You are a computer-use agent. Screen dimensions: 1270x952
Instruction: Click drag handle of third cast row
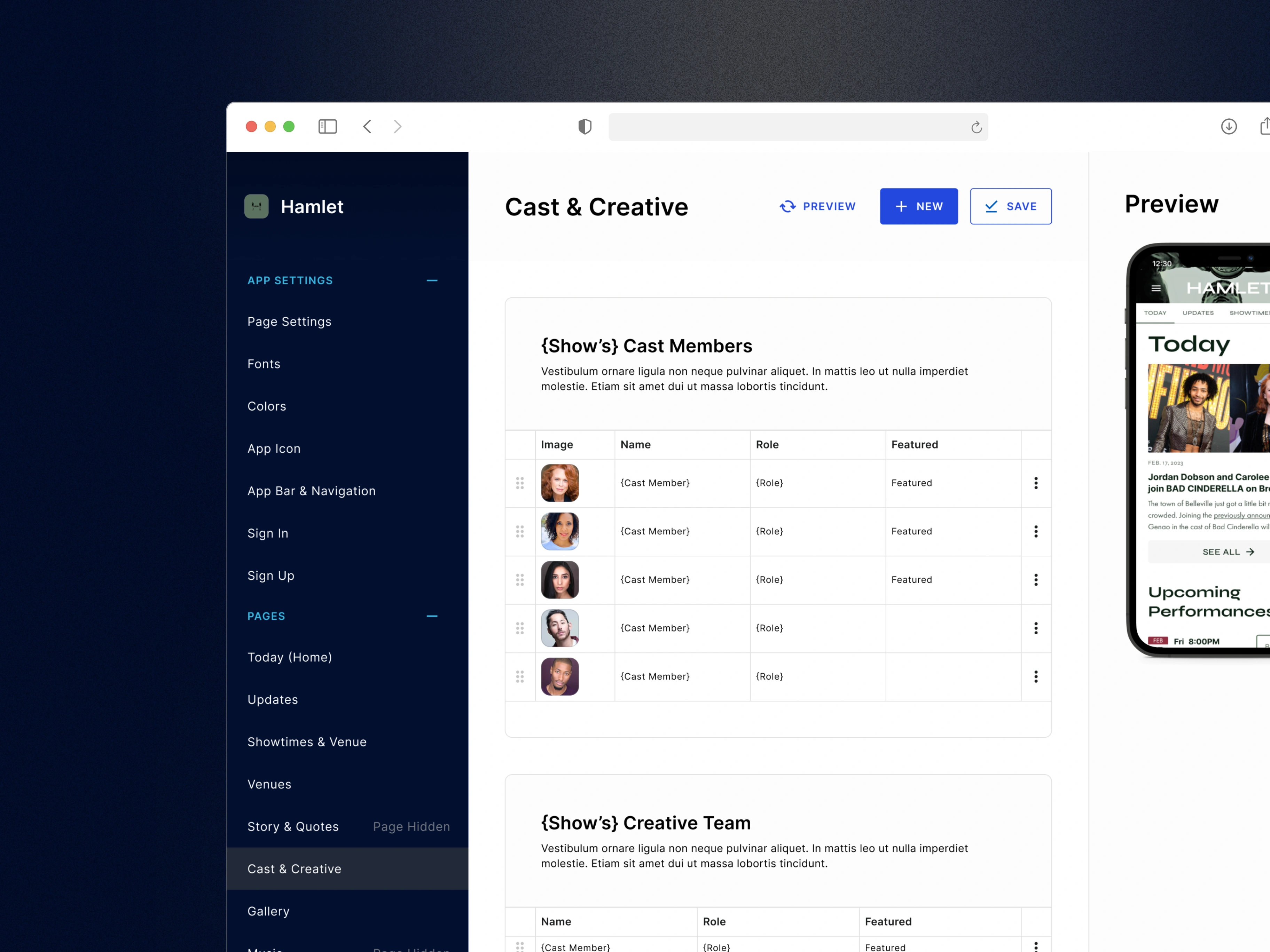[x=520, y=580]
